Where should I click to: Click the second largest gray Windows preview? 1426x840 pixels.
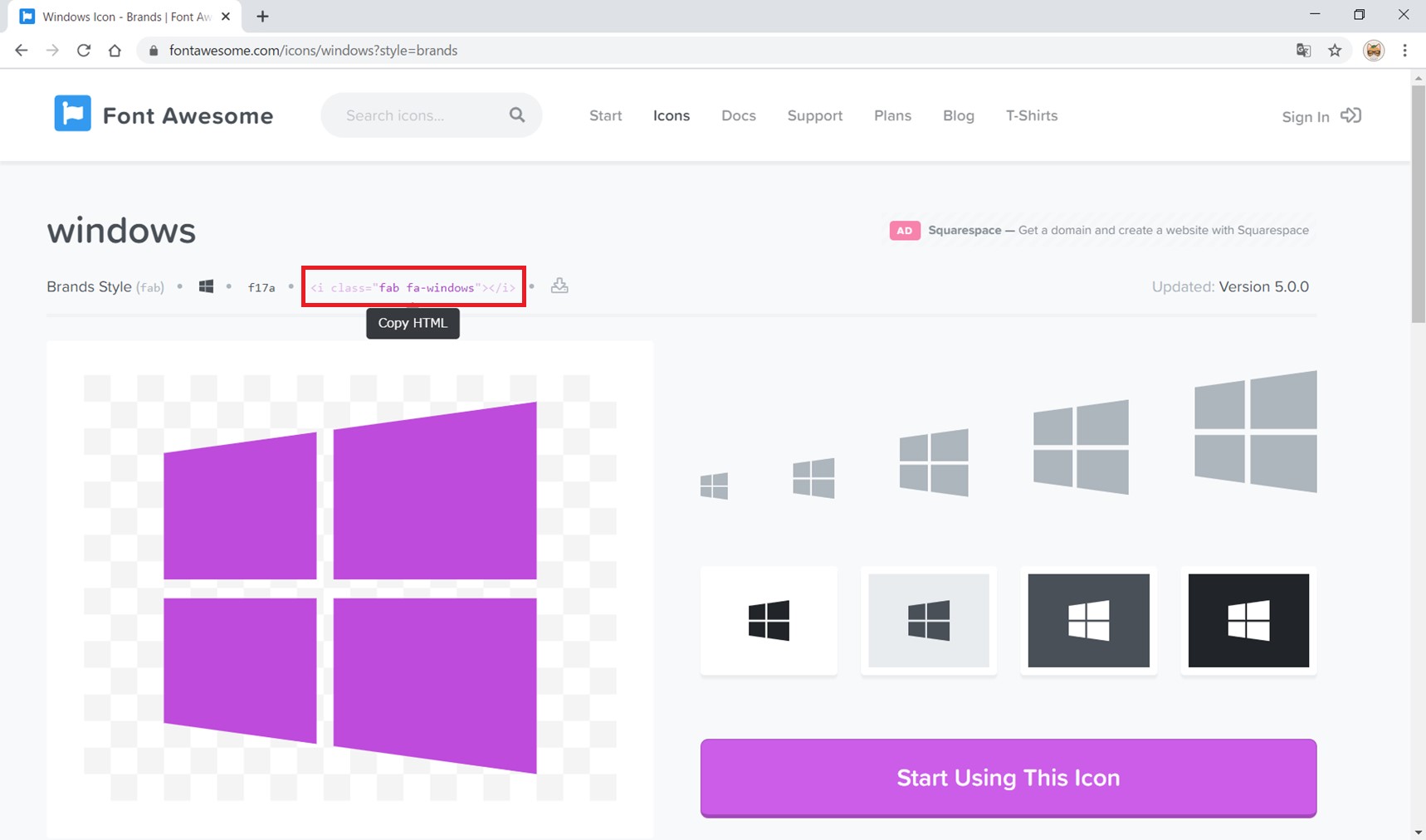[1081, 447]
